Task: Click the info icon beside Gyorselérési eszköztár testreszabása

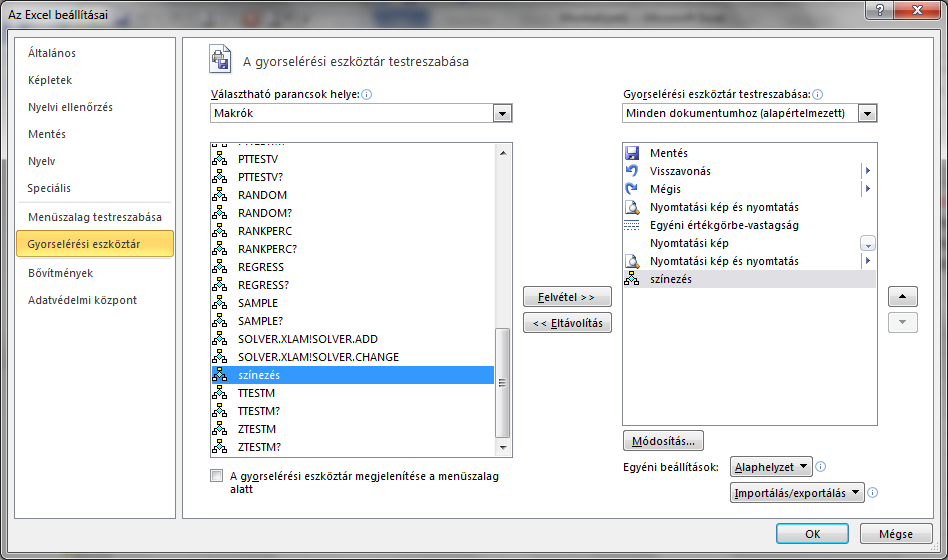Action: point(817,94)
